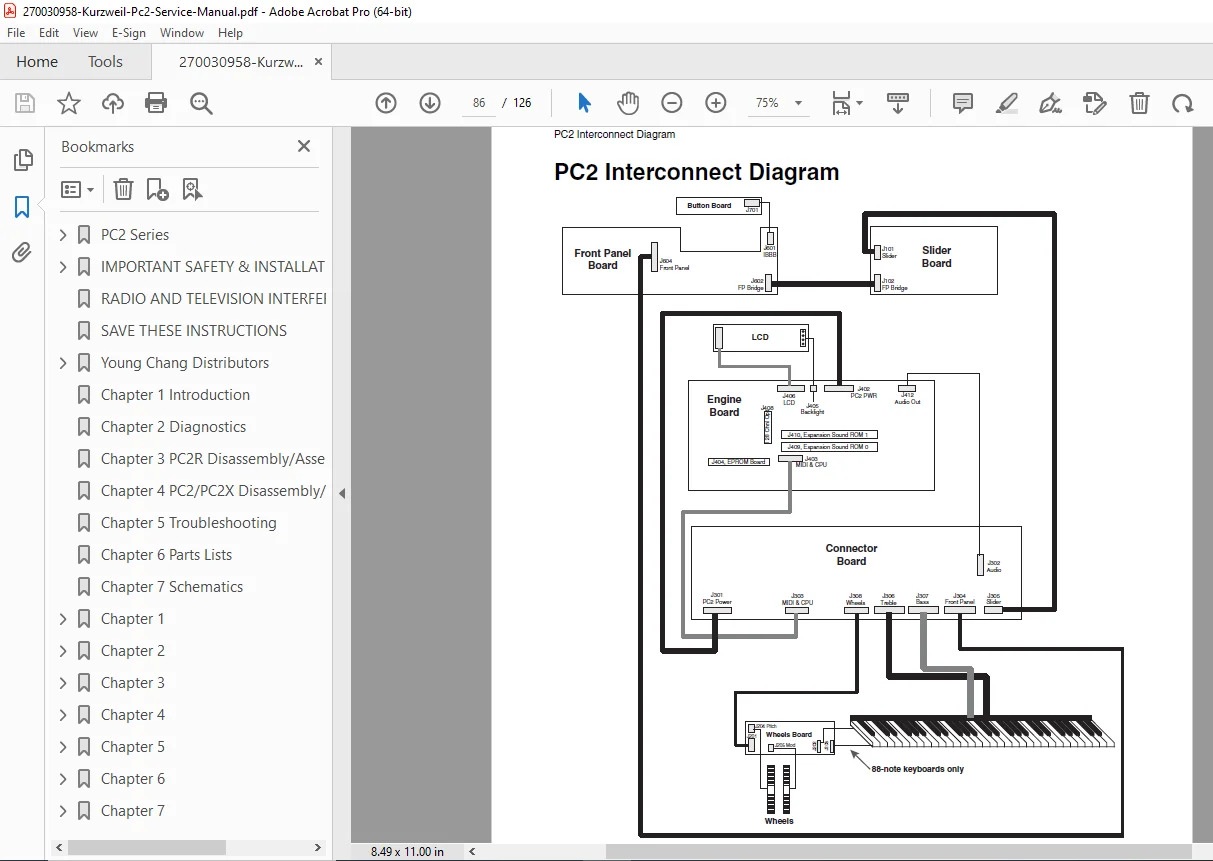Screen dimensions: 1213x861
Task: Close the Bookmarks panel
Action: [304, 146]
